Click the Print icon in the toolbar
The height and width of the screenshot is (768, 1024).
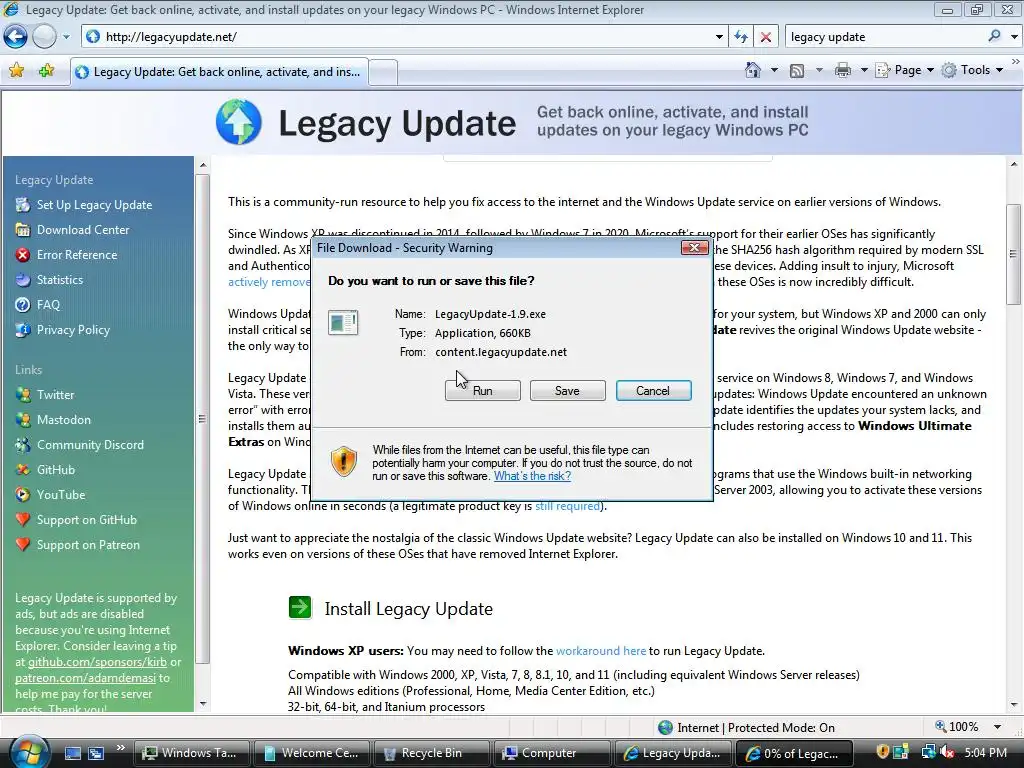tap(842, 70)
